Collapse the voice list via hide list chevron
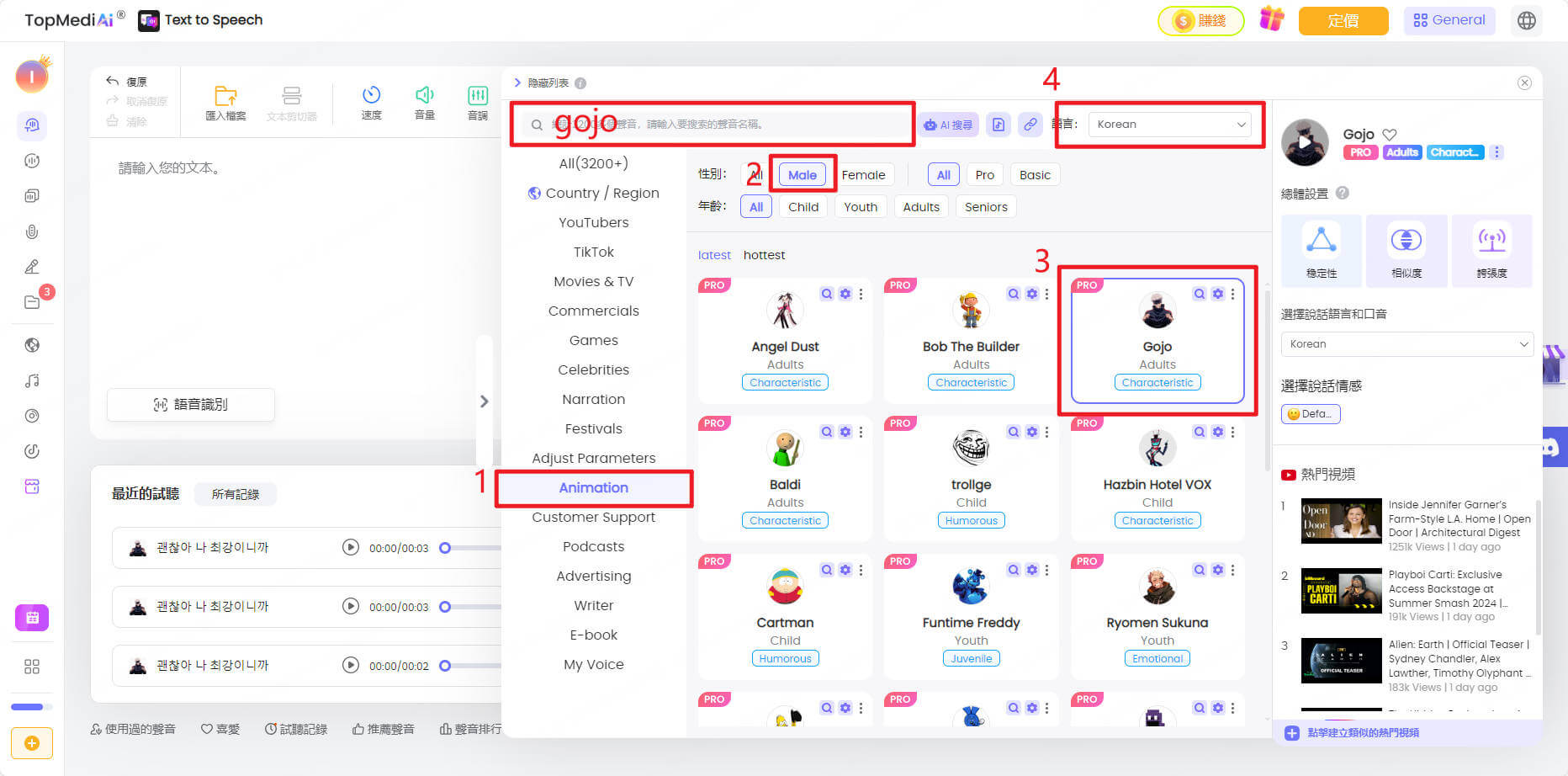1568x776 pixels. tap(517, 82)
